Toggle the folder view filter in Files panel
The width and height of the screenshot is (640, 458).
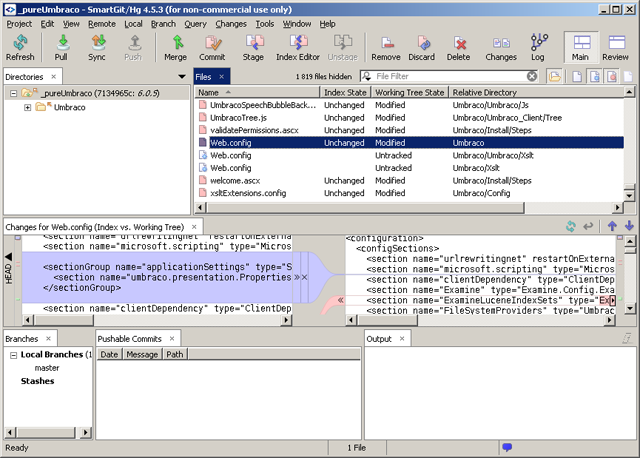[554, 77]
